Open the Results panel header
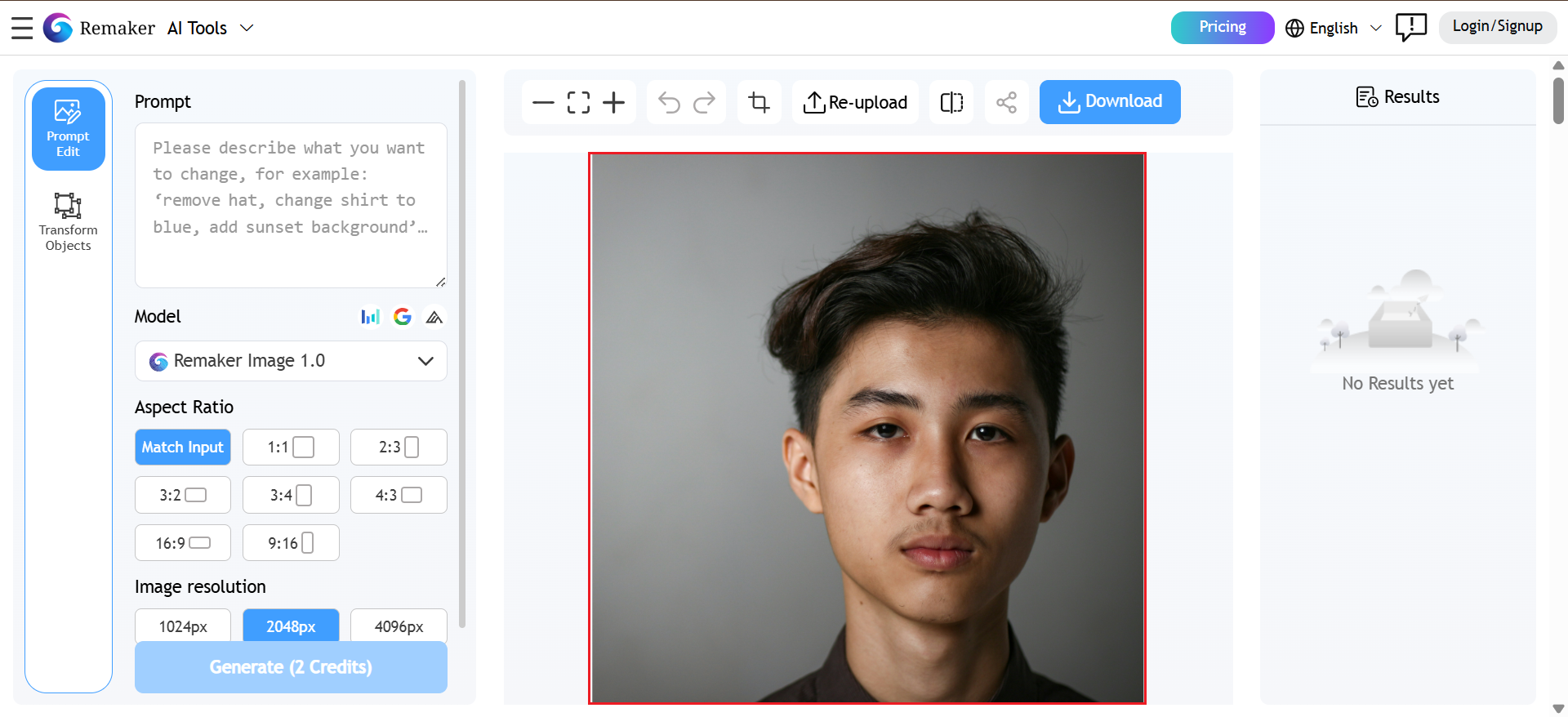 coord(1397,97)
